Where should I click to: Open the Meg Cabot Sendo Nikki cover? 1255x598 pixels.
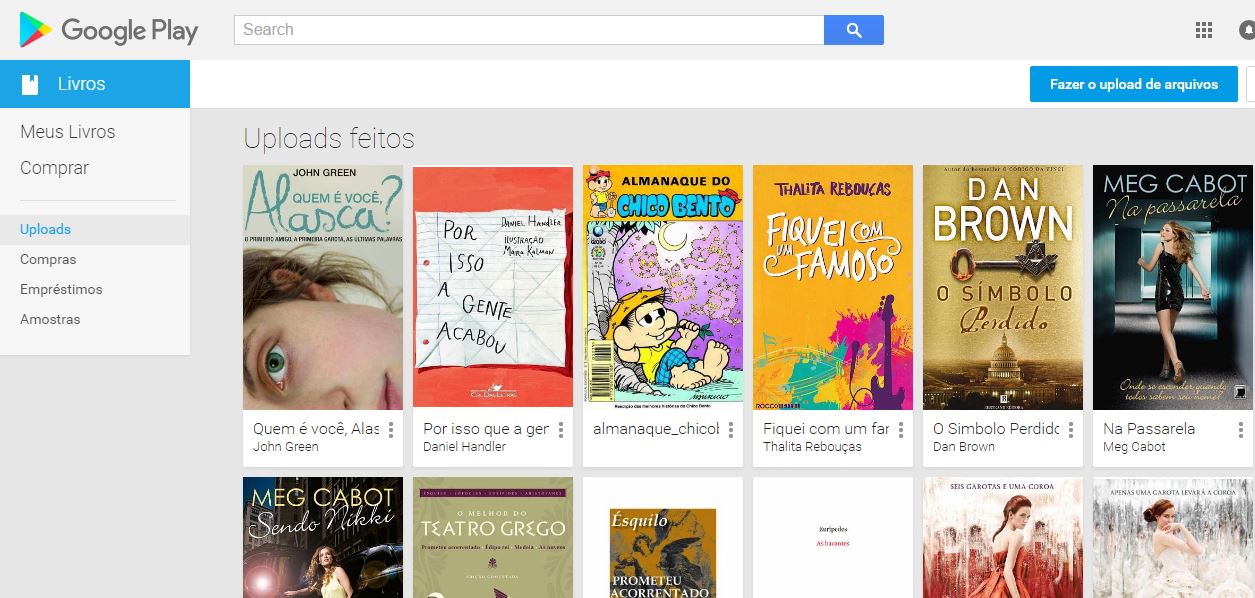coord(323,538)
